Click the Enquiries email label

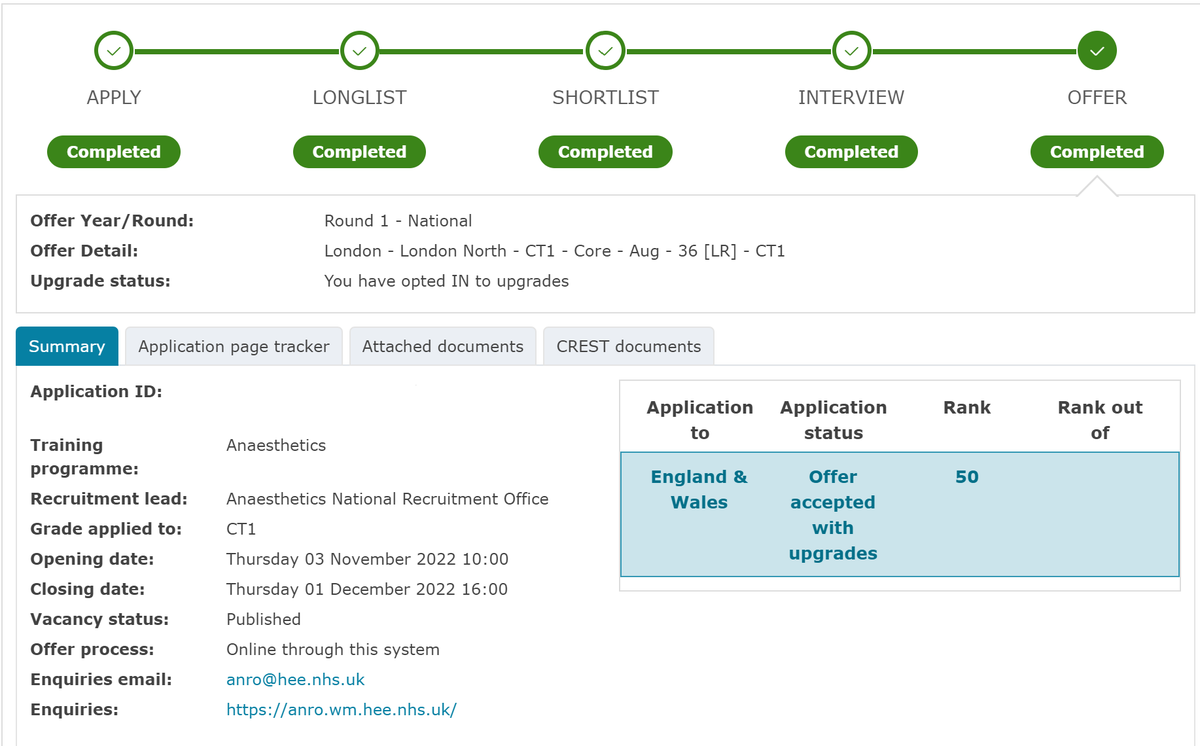coord(101,680)
